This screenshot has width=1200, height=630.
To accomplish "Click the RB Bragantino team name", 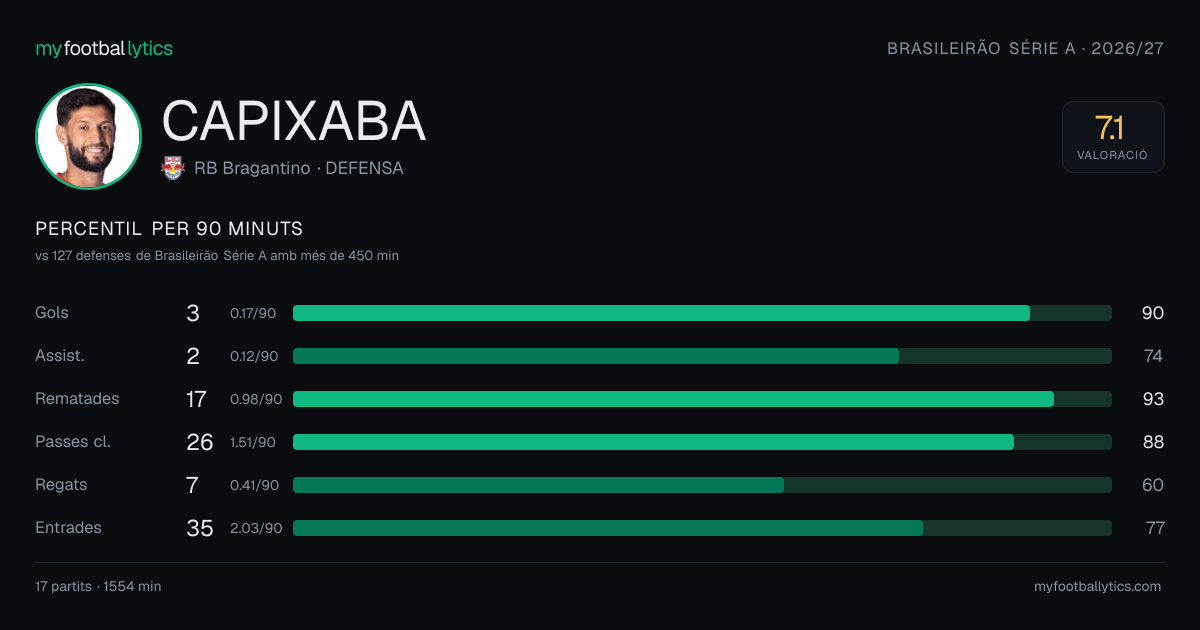I will 252,168.
